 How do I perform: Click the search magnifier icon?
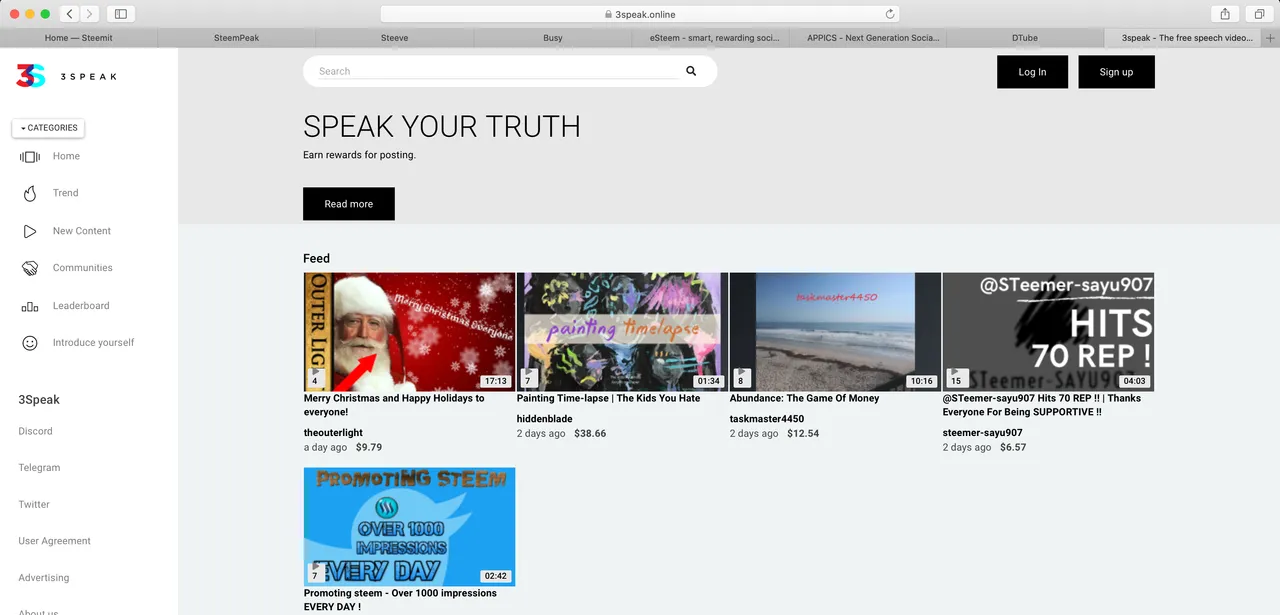[x=691, y=71]
